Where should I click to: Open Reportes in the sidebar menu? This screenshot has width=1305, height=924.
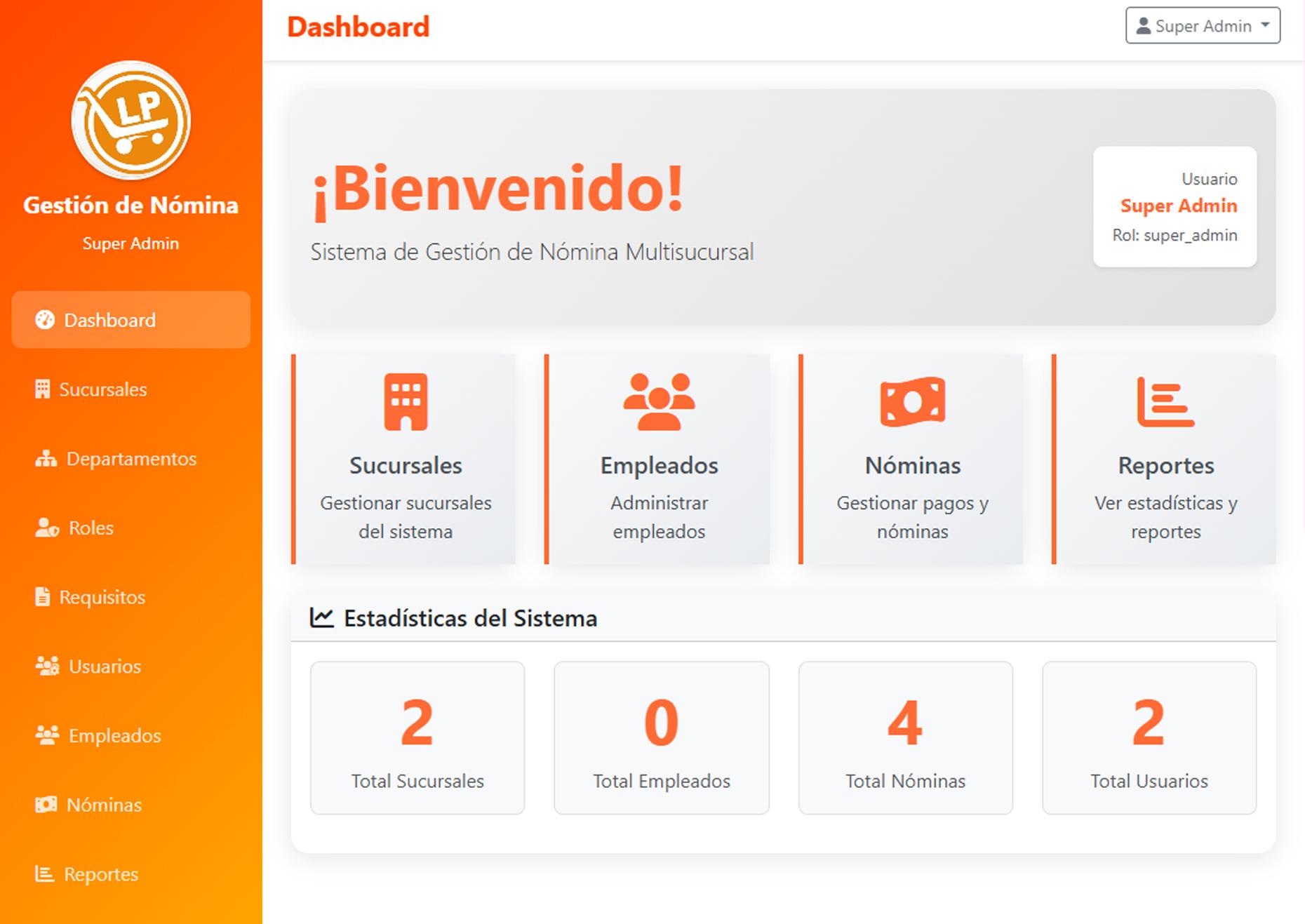point(131,873)
